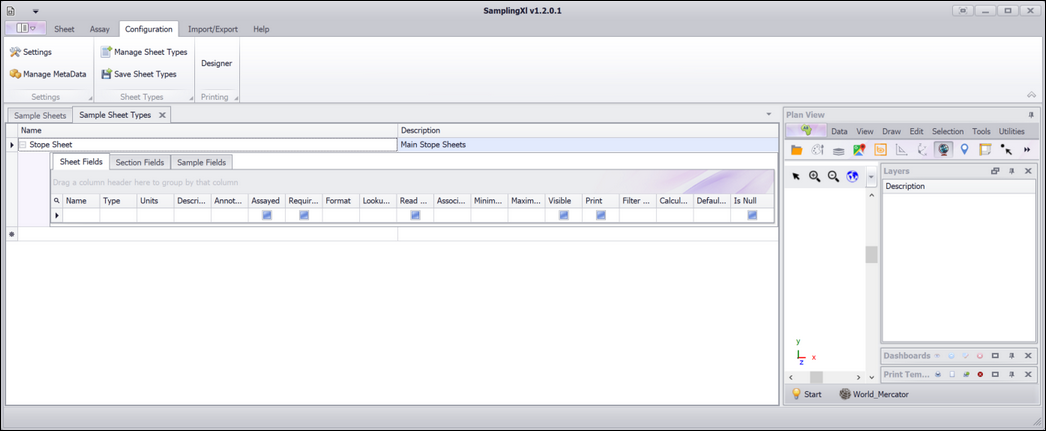The height and width of the screenshot is (431, 1046).
Task: Click the map icon in Plan View toolbar
Action: click(859, 150)
